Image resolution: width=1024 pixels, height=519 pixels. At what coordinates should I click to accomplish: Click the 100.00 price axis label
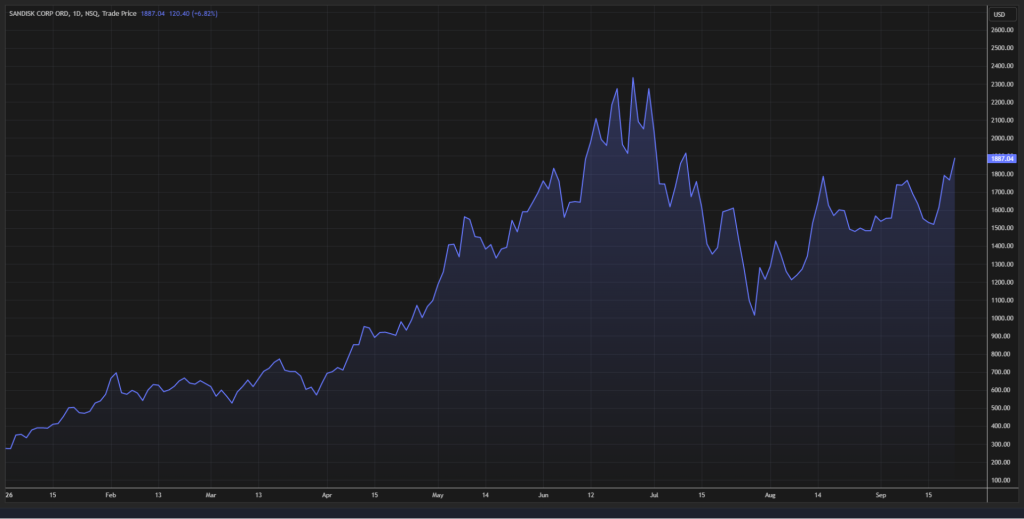point(1003,480)
